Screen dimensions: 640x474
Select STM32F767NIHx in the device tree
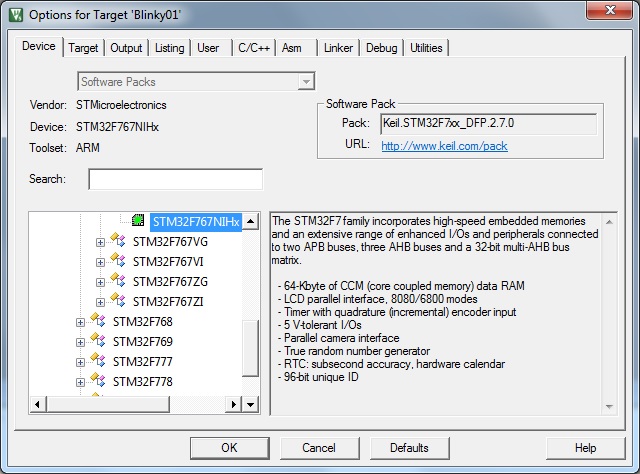coord(196,222)
